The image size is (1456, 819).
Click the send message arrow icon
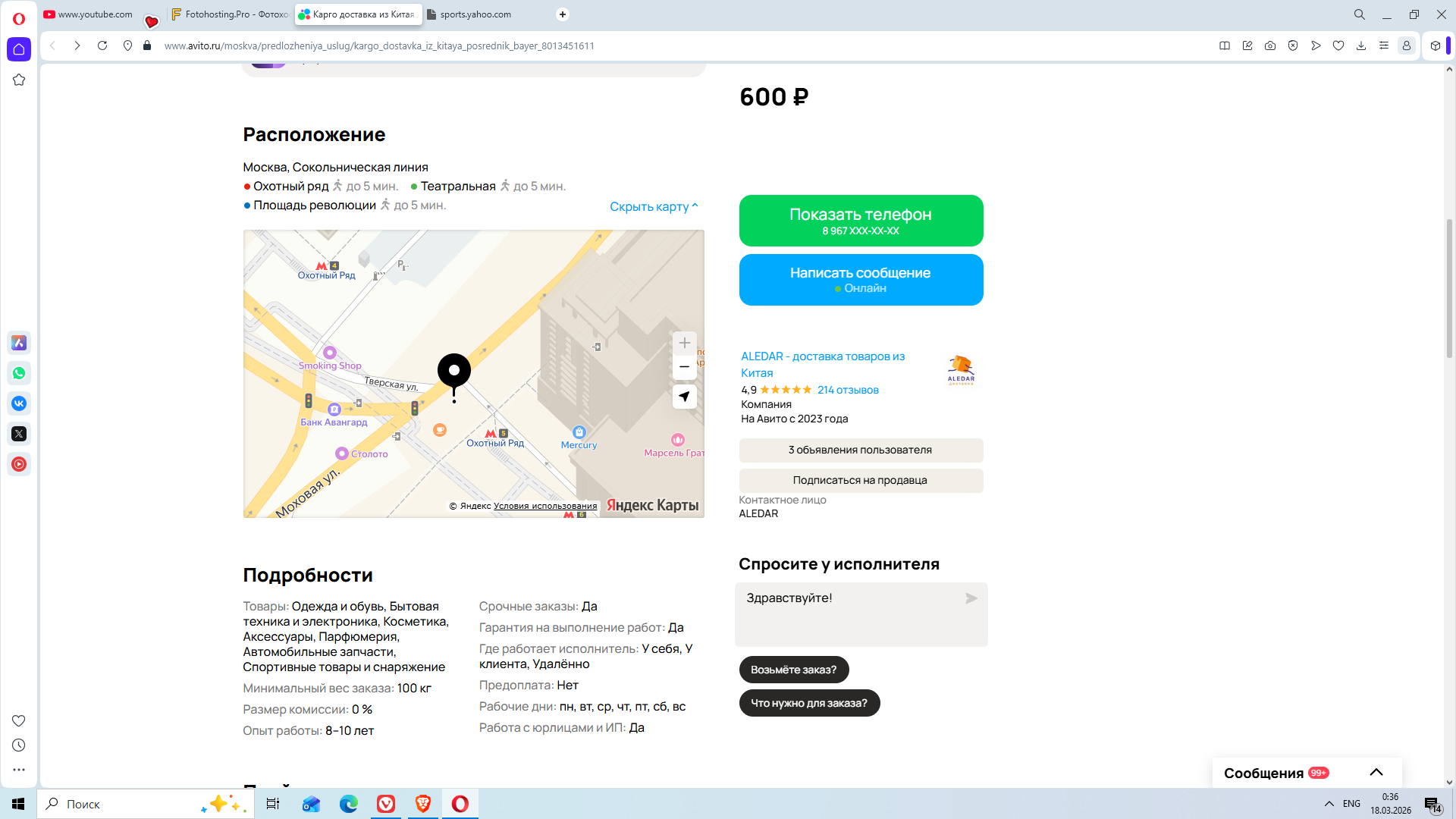(x=971, y=598)
